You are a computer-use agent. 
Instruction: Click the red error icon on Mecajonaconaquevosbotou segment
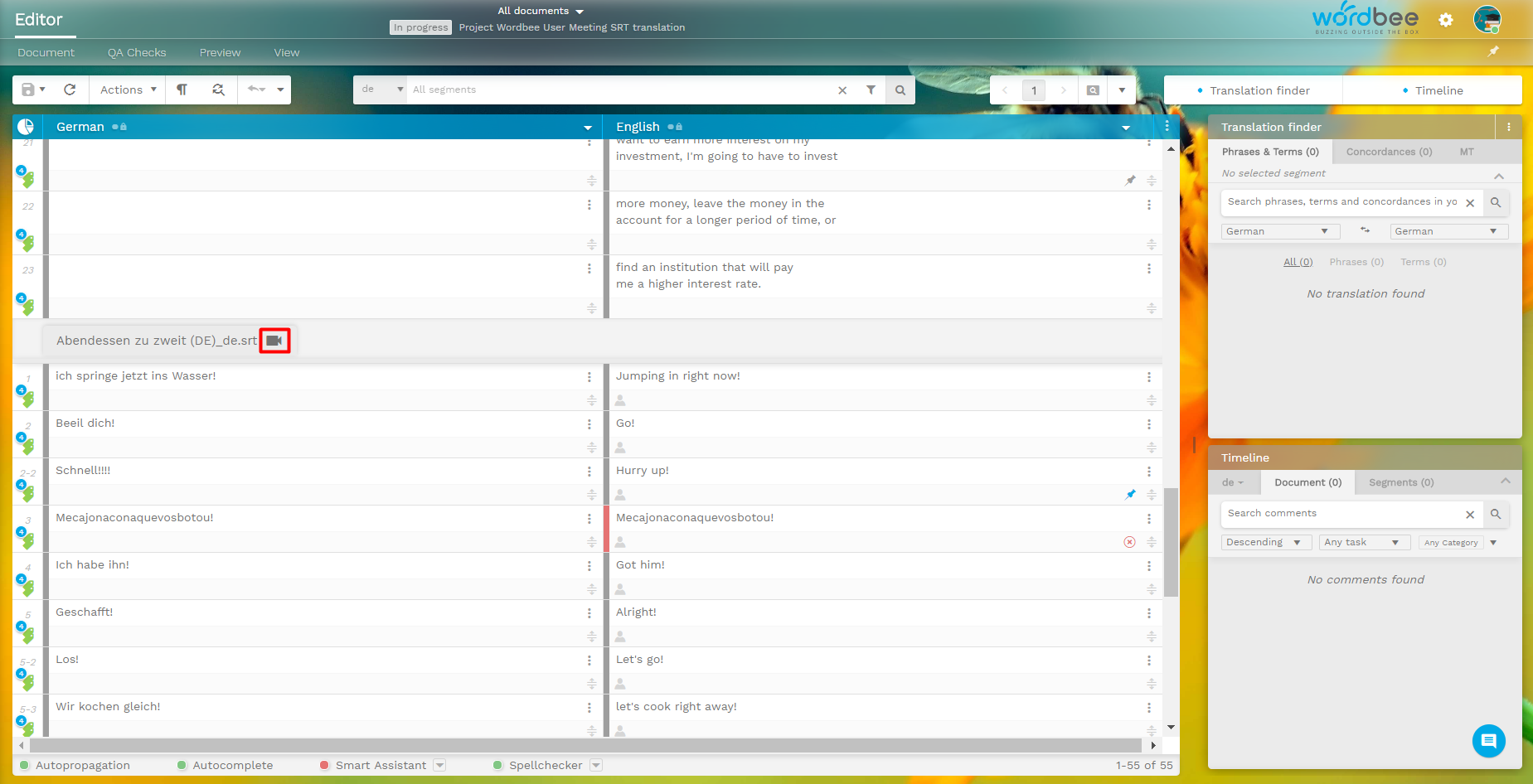(1129, 542)
